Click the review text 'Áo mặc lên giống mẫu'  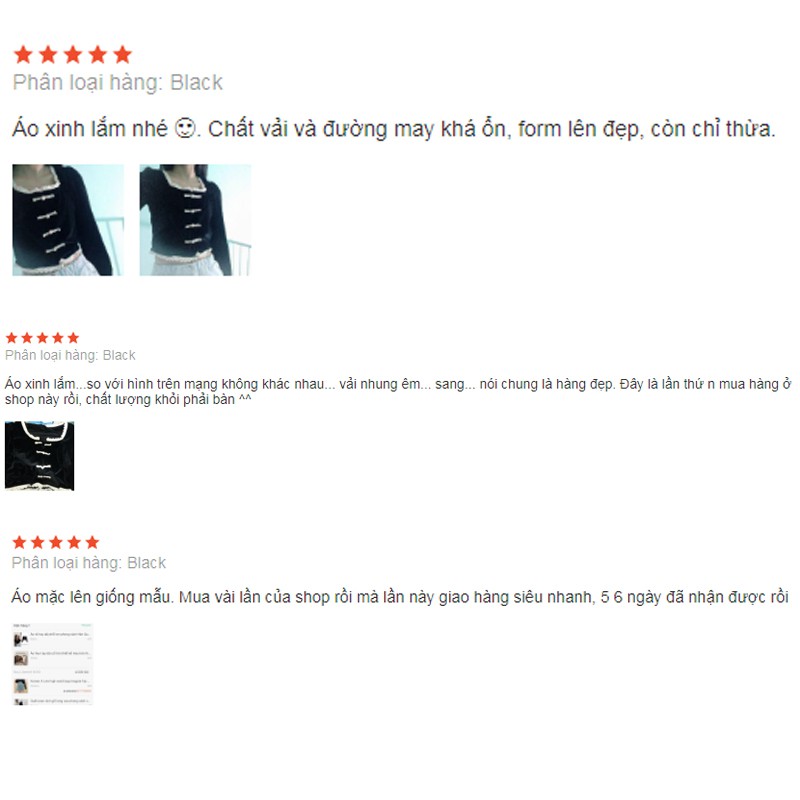[400, 597]
